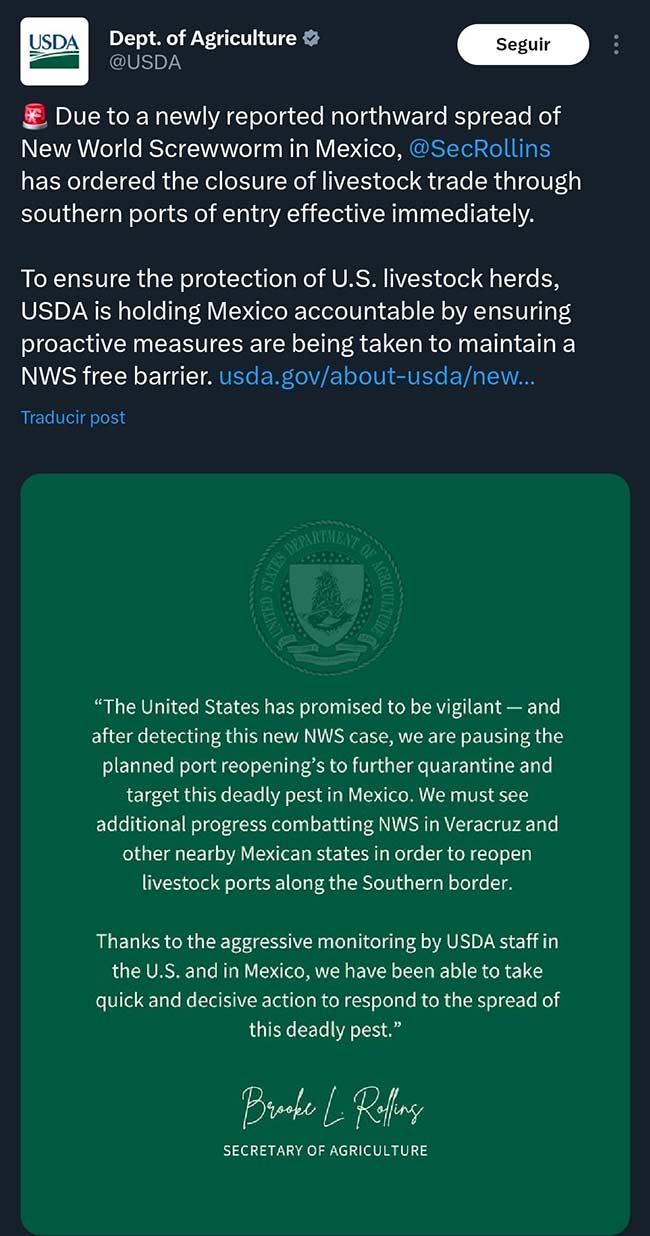This screenshot has height=1236, width=650.
Task: Open the Dept. of Agriculture display name
Action: [x=202, y=38]
